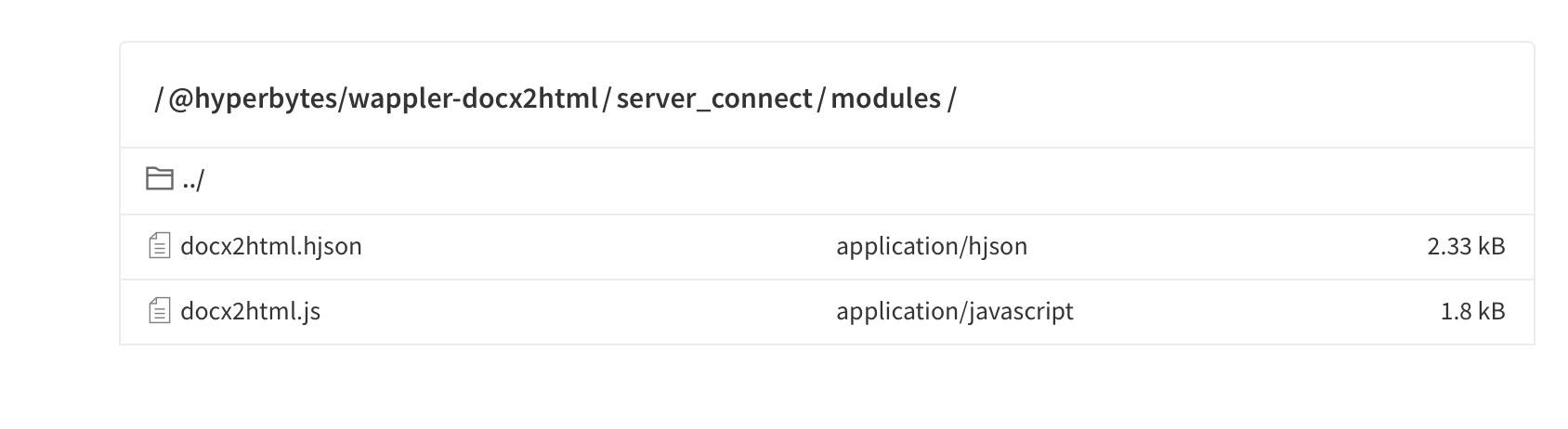1568x429 pixels.
Task: Click empty space in the parent directory row
Action: tap(836, 180)
